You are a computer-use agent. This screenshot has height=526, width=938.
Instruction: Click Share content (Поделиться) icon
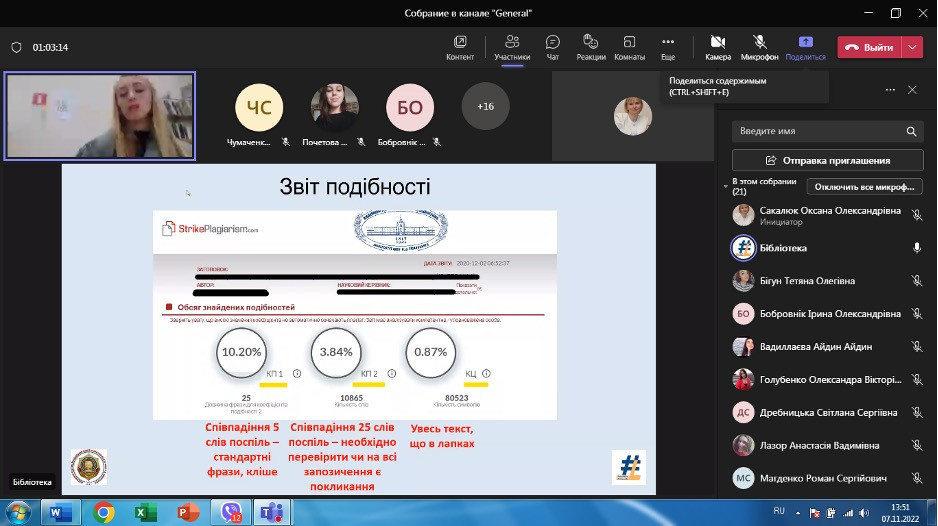coord(805,47)
